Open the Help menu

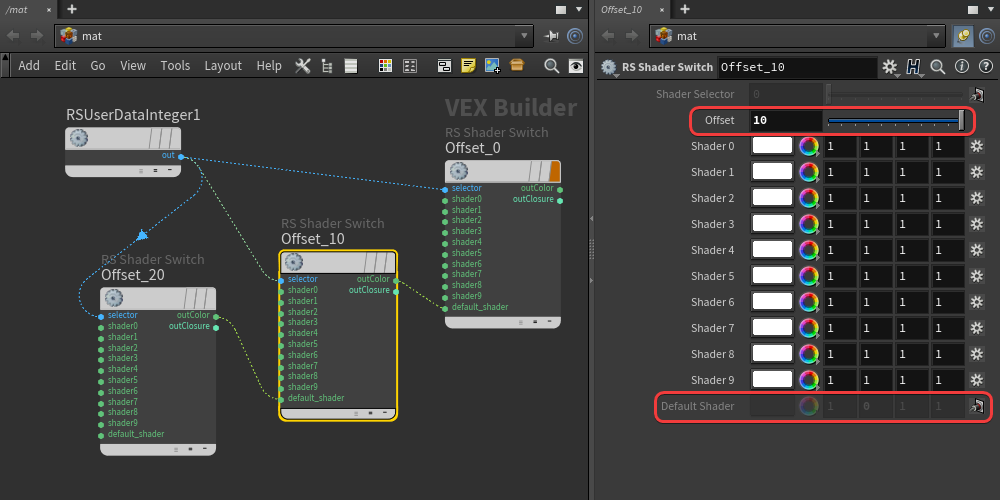(268, 66)
